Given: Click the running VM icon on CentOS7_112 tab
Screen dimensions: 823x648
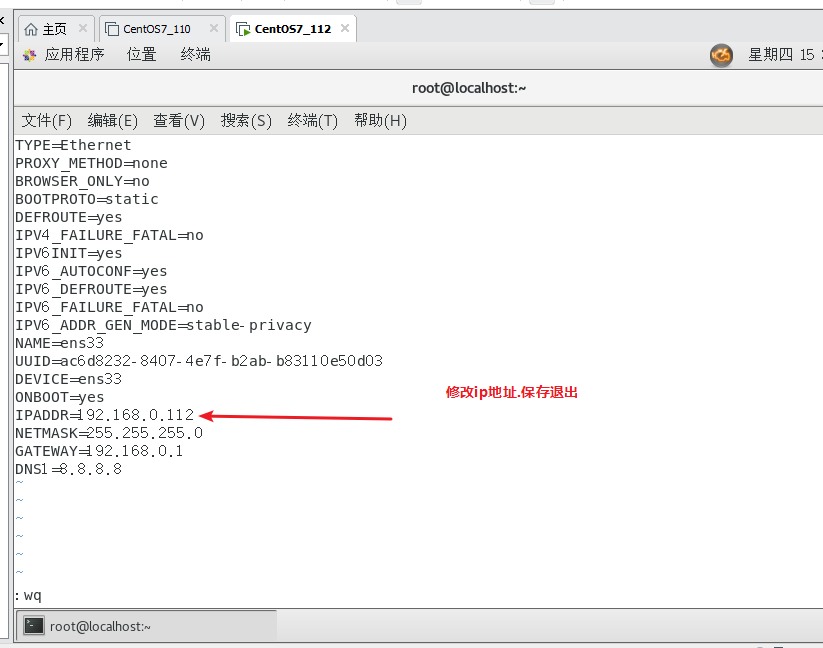Looking at the screenshot, I should [x=243, y=29].
